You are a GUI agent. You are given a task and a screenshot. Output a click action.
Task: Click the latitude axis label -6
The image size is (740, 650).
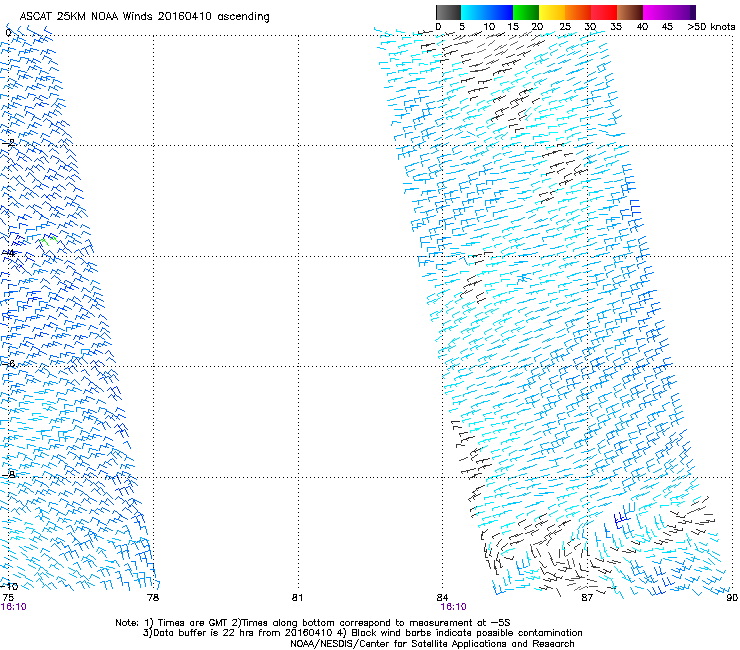(x=8, y=363)
